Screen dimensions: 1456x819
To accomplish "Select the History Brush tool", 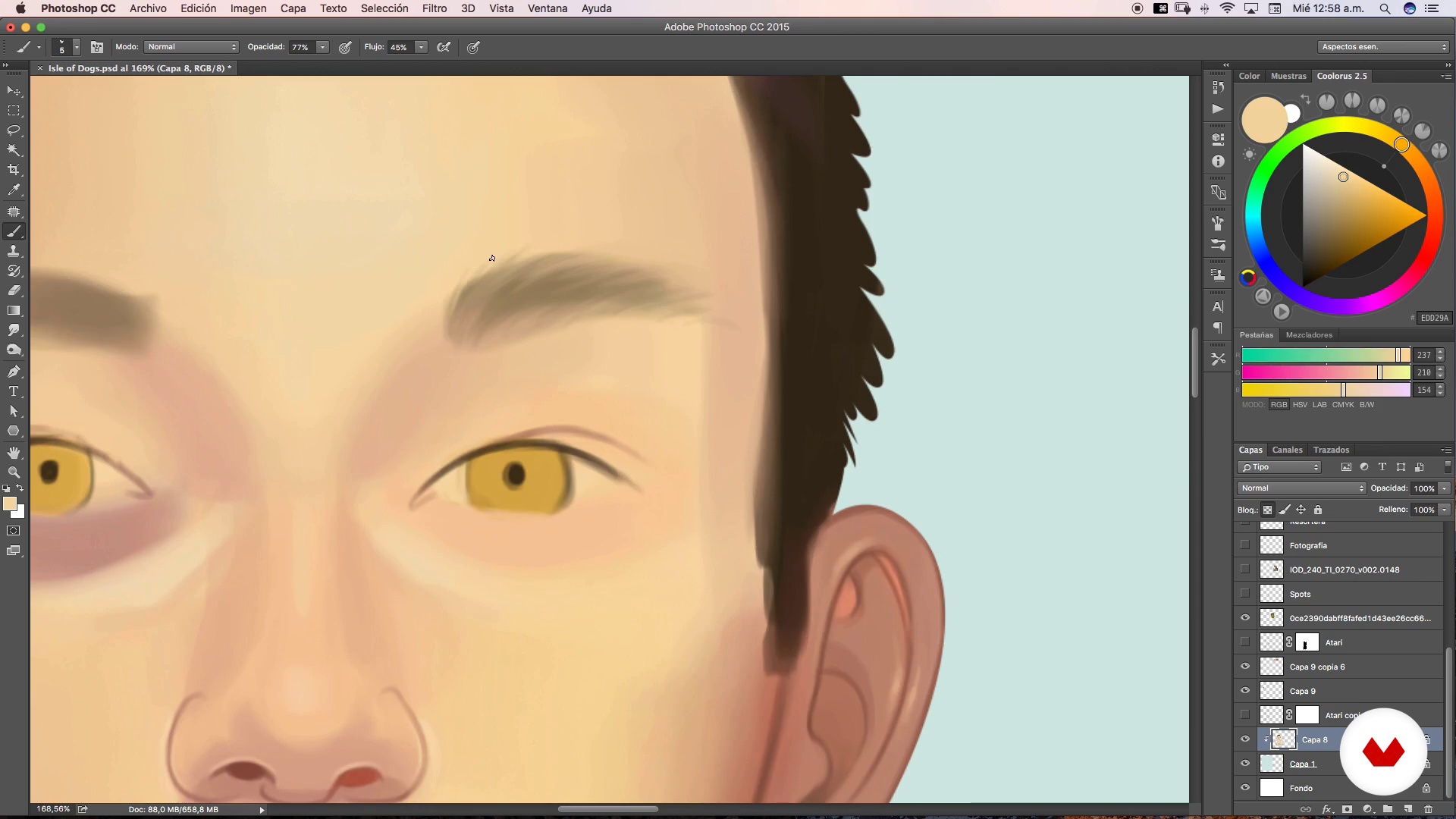I will (x=14, y=271).
